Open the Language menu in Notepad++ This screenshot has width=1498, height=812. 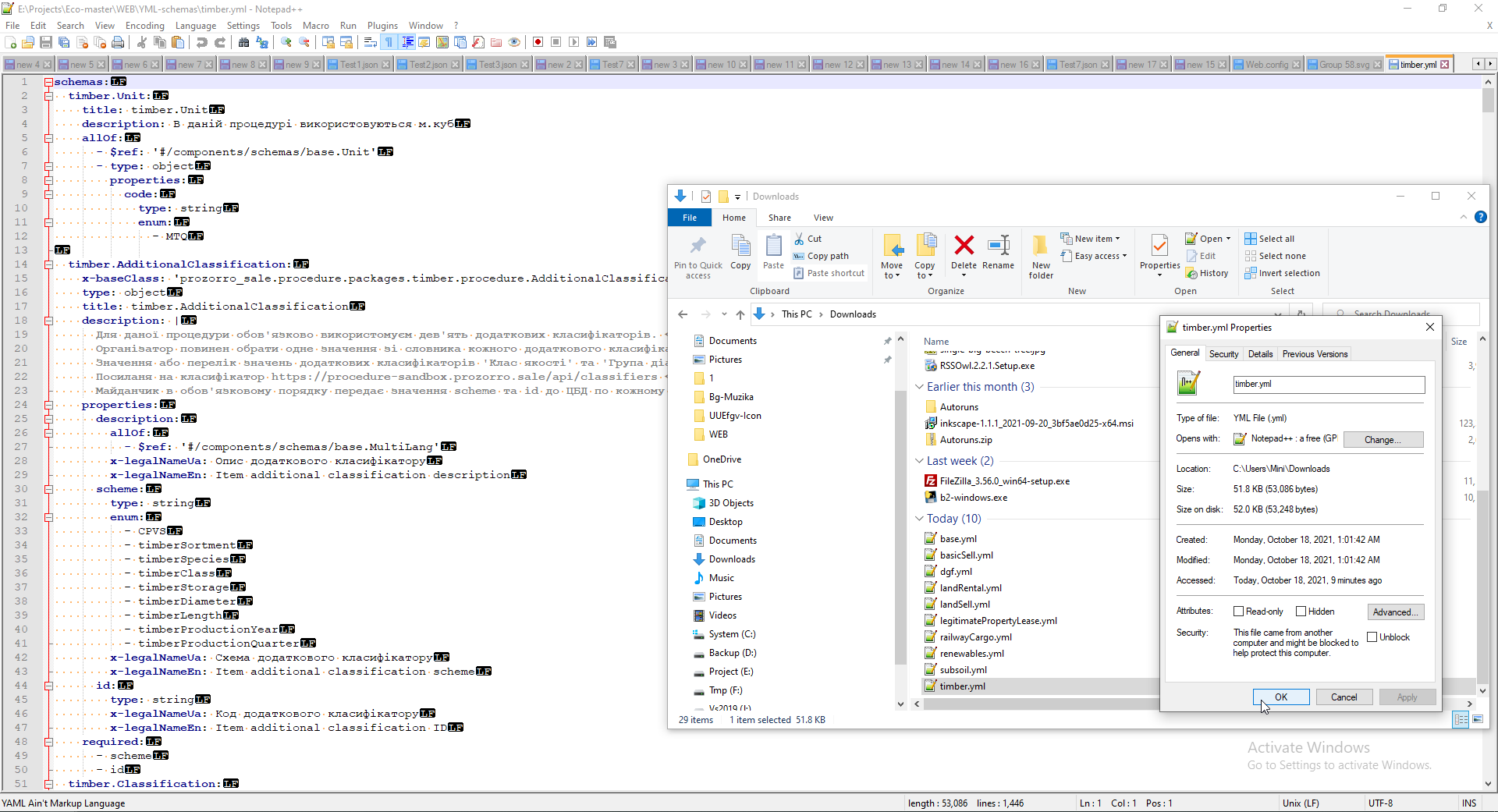coord(196,26)
